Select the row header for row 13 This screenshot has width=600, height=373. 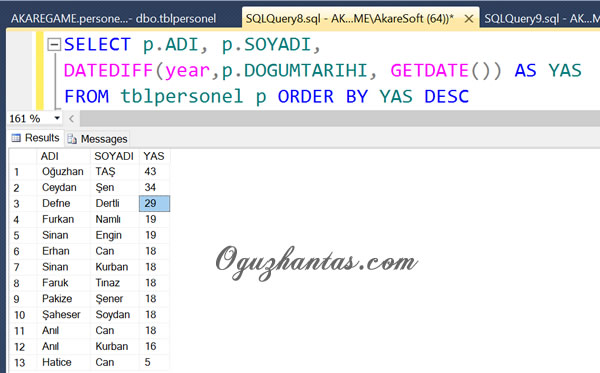pos(23,362)
